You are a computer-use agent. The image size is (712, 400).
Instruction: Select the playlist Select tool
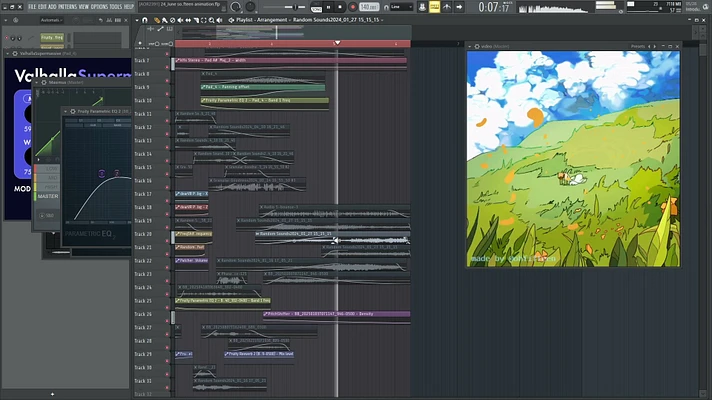click(x=203, y=20)
